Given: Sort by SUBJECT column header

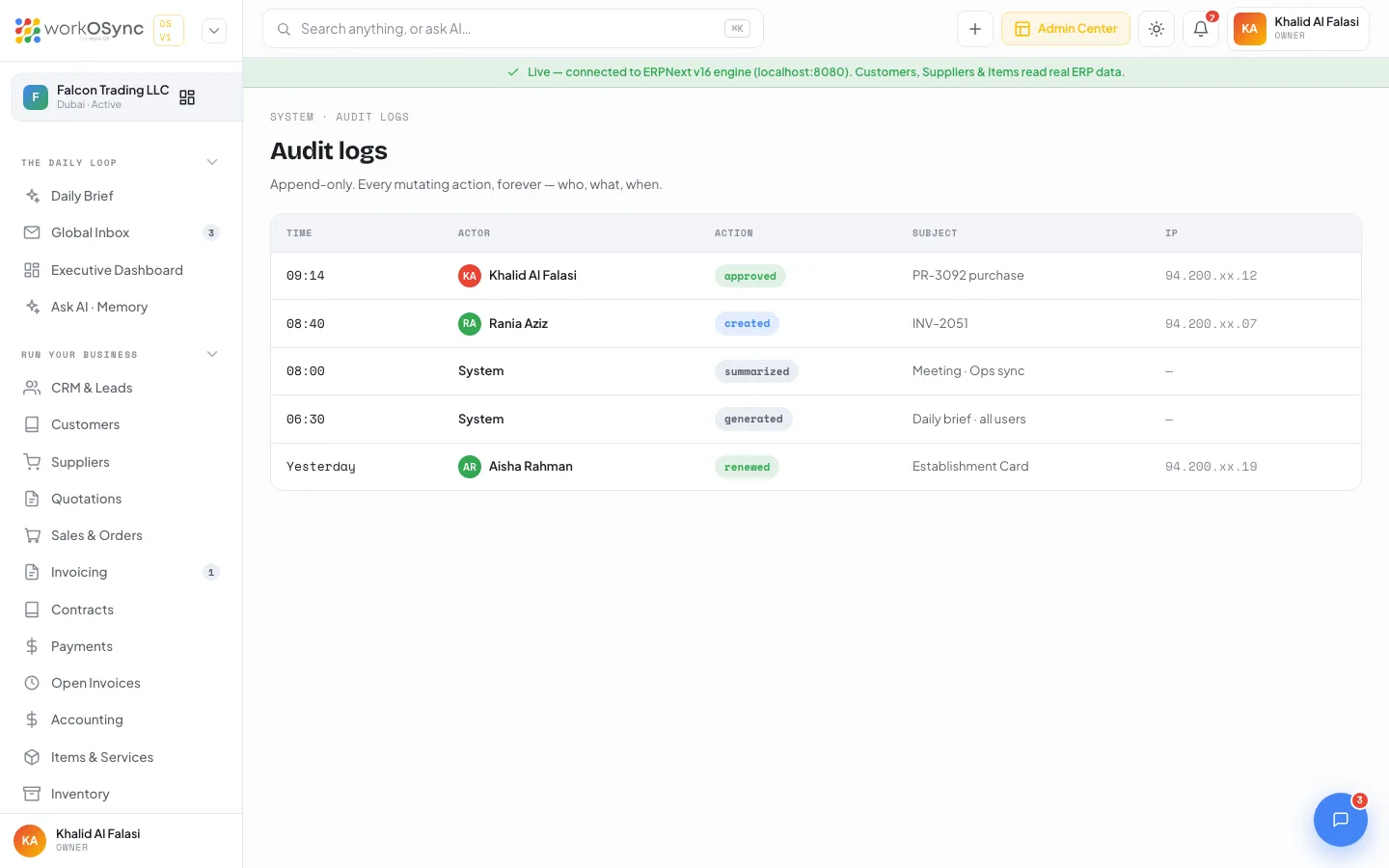Looking at the screenshot, I should (x=935, y=233).
